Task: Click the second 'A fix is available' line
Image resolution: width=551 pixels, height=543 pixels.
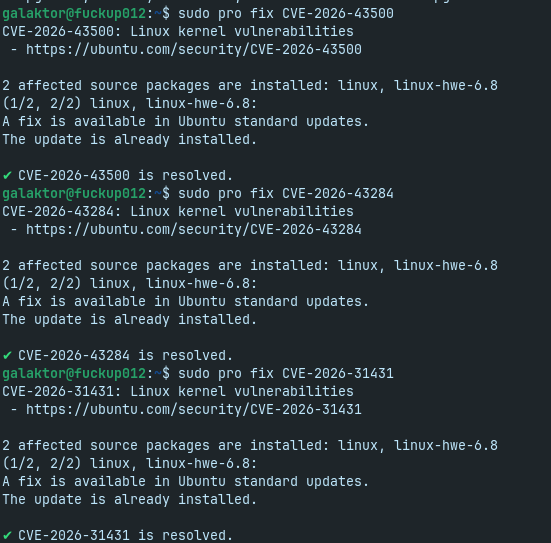Action: coord(186,302)
